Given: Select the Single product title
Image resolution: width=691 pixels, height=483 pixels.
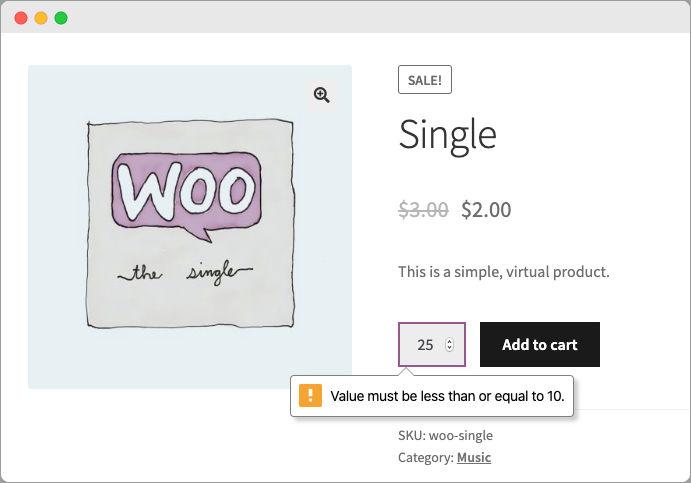Looking at the screenshot, I should coord(447,135).
